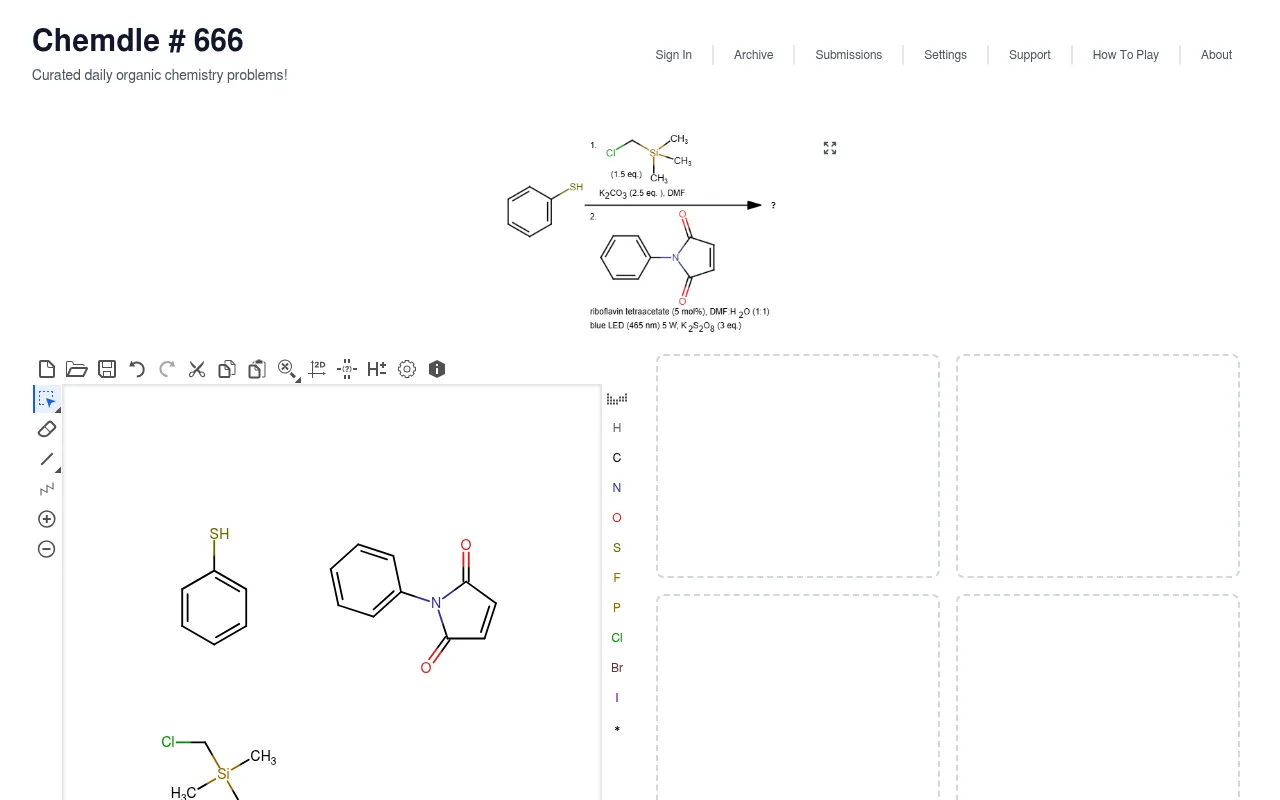Click the Redo arrow icon

(x=167, y=369)
